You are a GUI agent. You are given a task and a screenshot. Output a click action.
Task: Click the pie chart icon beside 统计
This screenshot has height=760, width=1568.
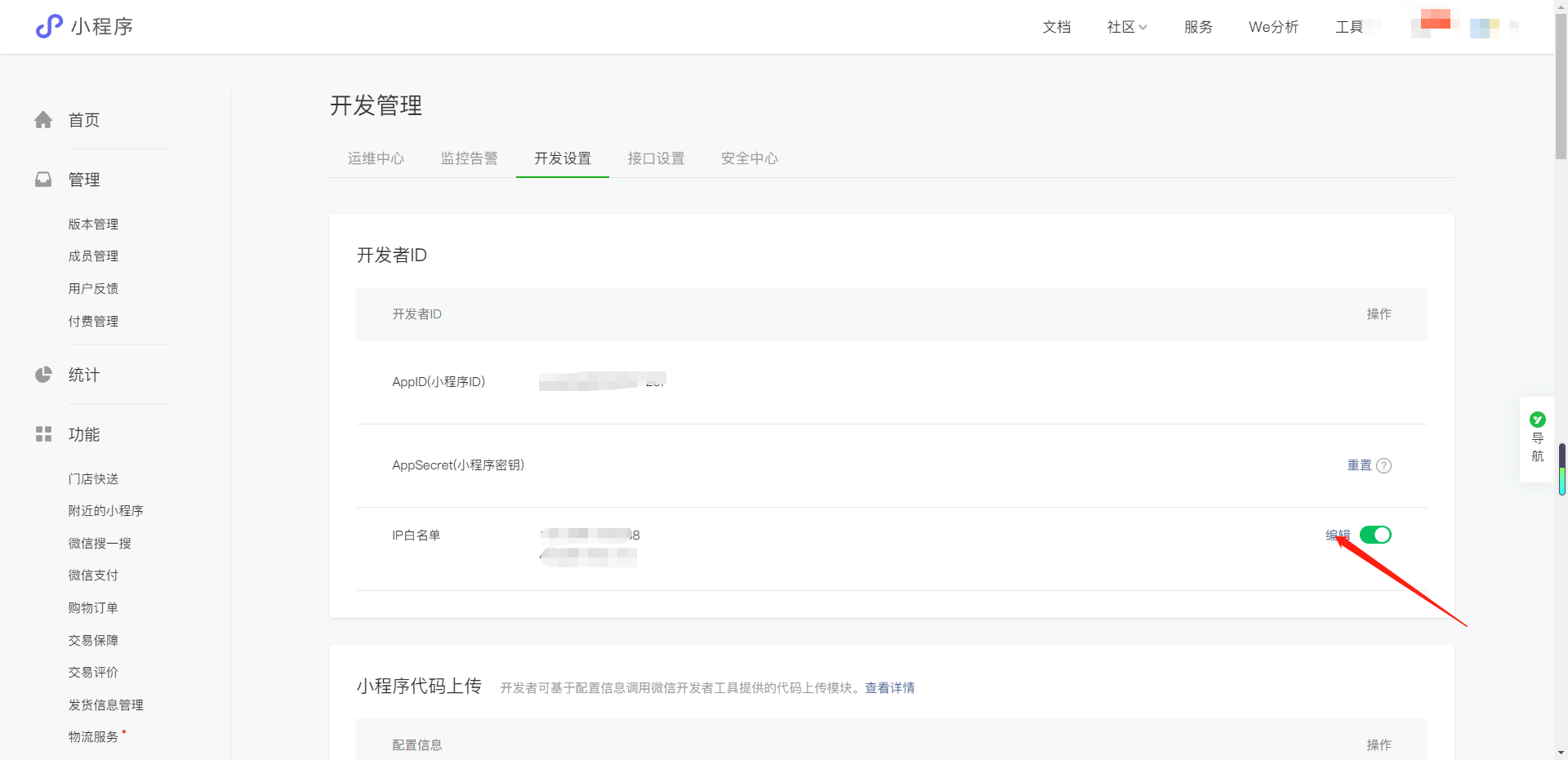coord(43,375)
